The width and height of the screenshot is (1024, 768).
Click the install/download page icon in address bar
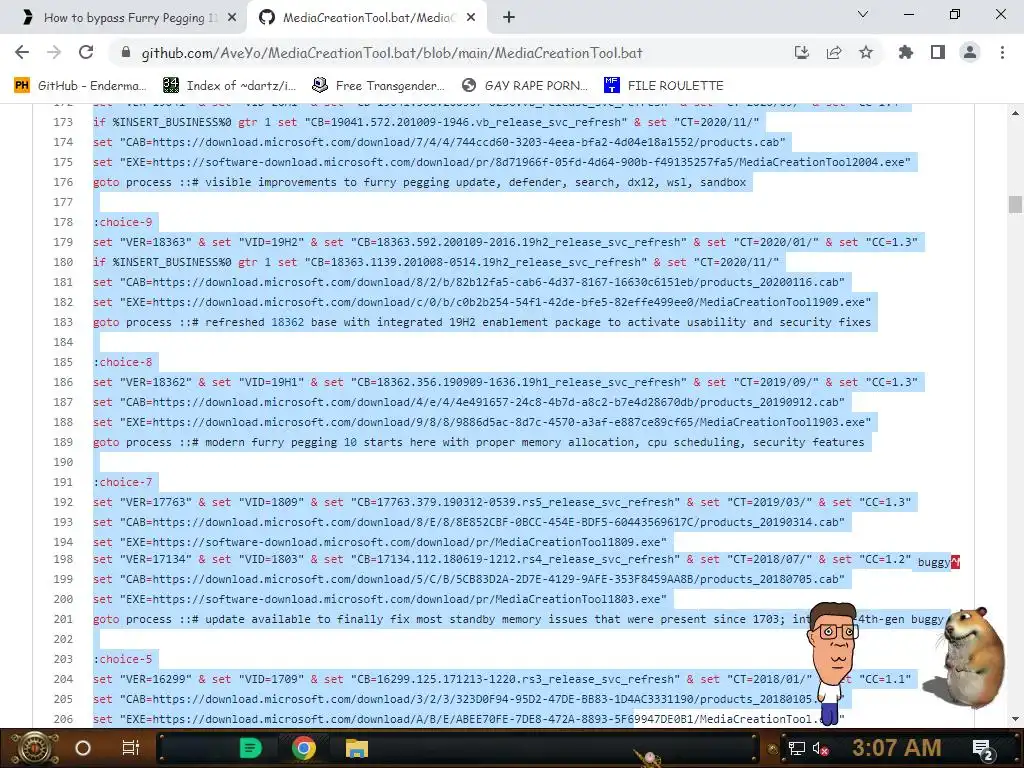[x=801, y=53]
